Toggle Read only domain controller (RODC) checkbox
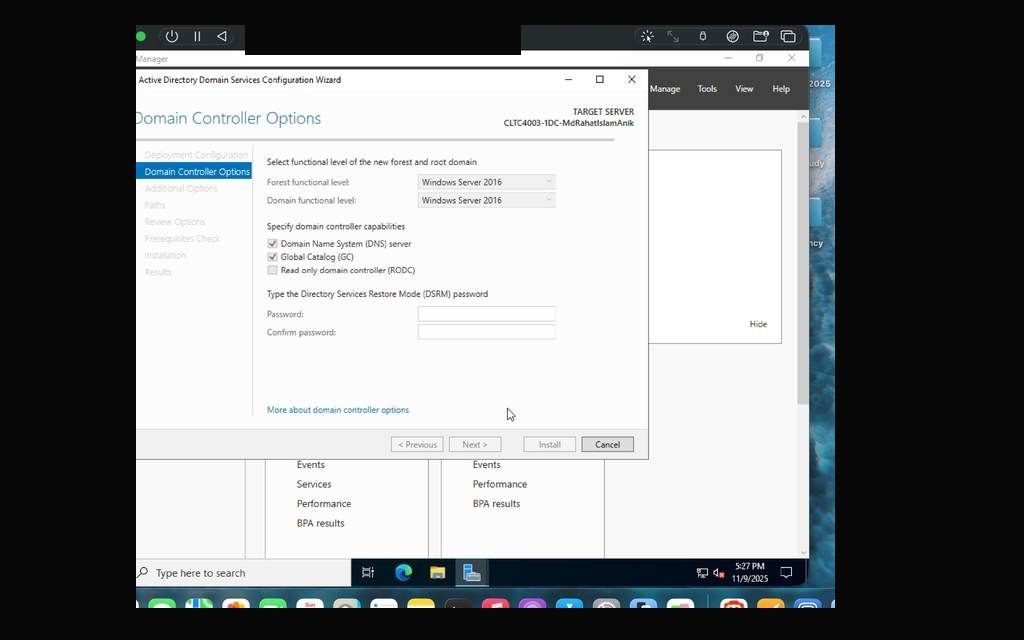Screen dimensions: 1024x640 [272, 270]
